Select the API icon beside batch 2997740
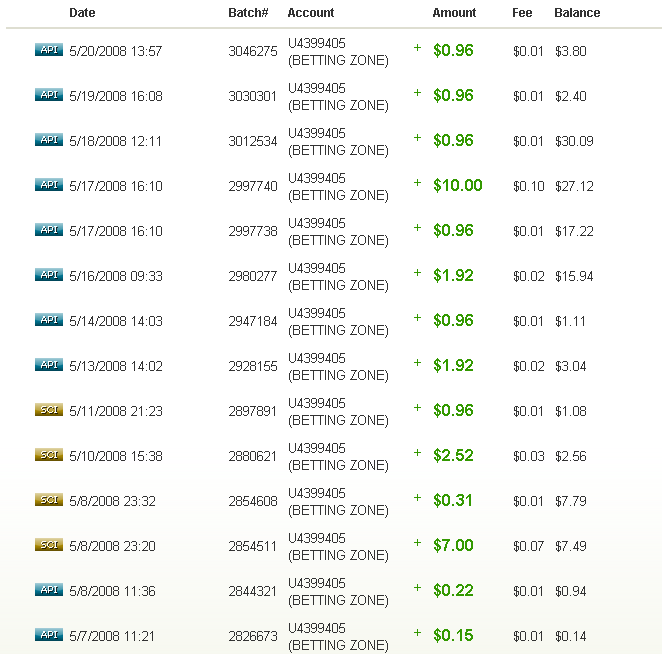The height and width of the screenshot is (654, 662). click(48, 185)
